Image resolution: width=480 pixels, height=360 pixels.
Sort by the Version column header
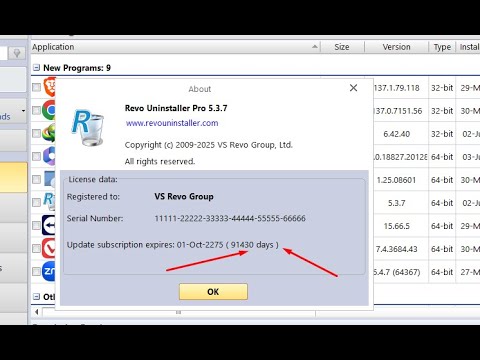396,47
